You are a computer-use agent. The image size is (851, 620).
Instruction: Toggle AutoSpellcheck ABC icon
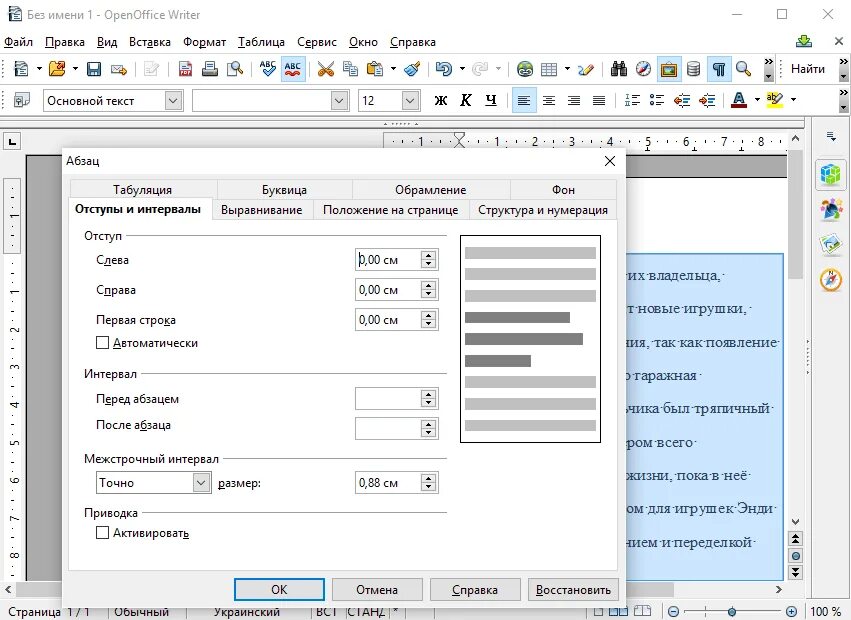pos(293,69)
